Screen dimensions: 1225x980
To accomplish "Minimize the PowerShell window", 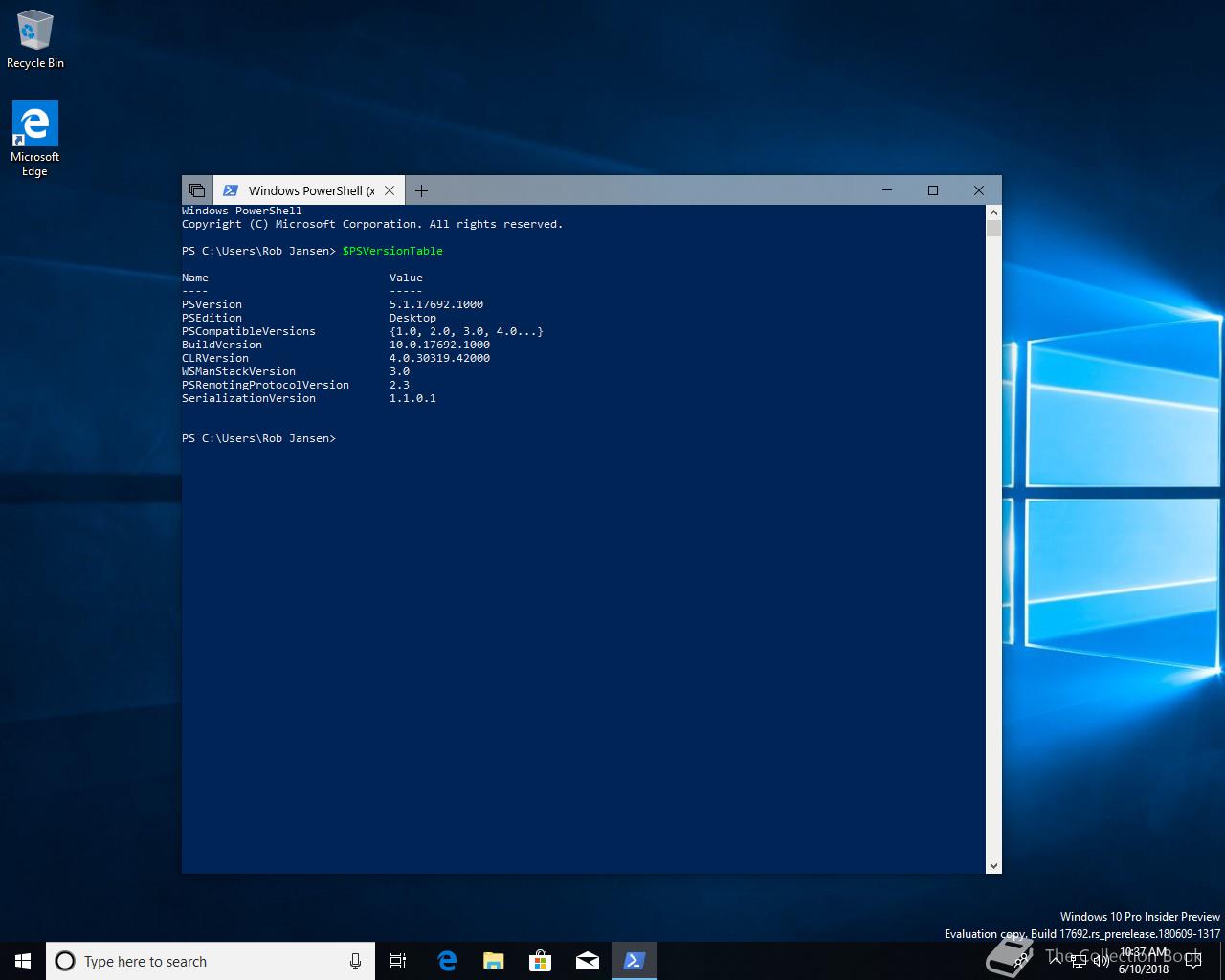I will tap(887, 190).
